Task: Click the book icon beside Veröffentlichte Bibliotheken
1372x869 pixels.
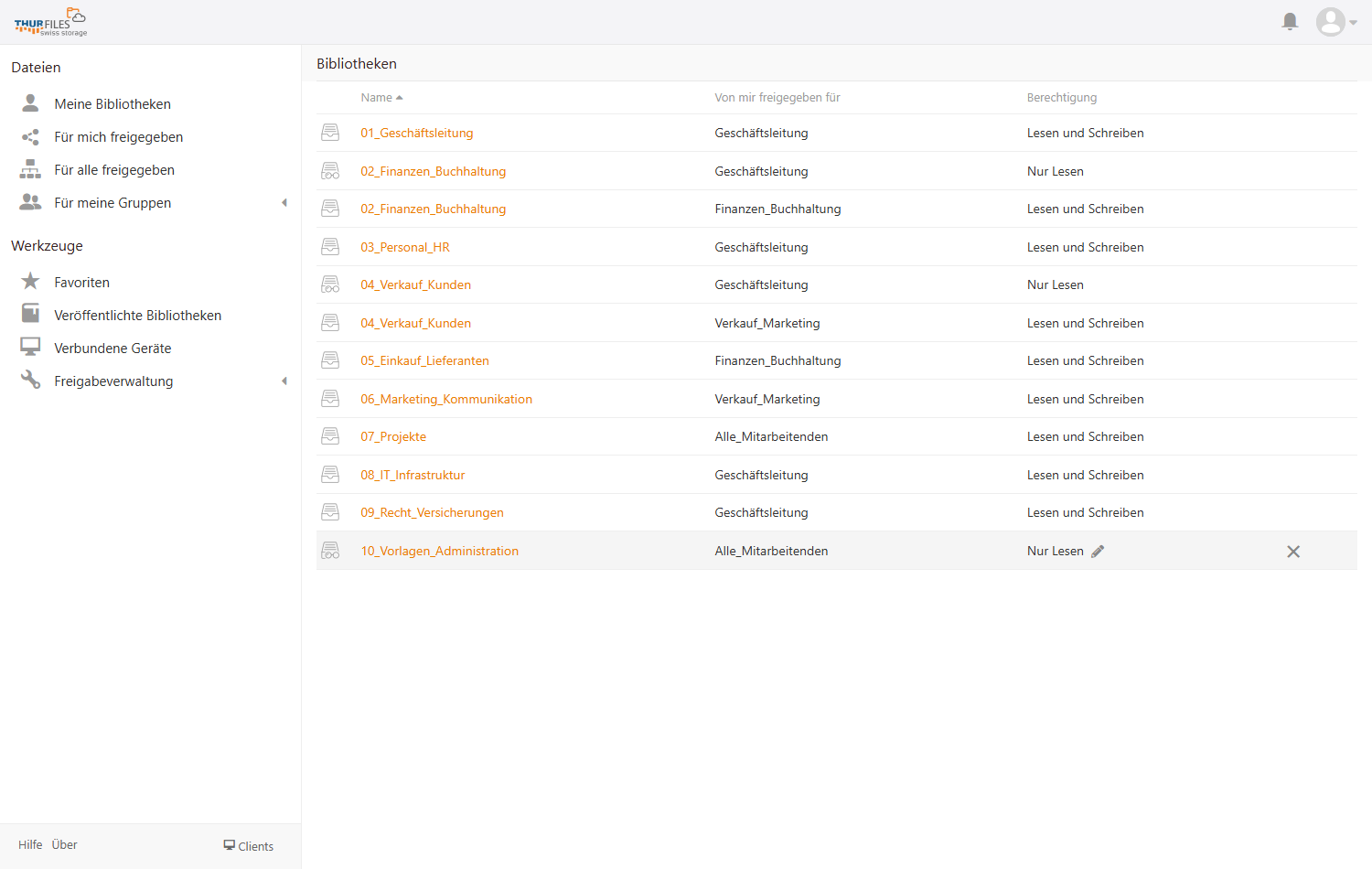Action: [x=30, y=314]
